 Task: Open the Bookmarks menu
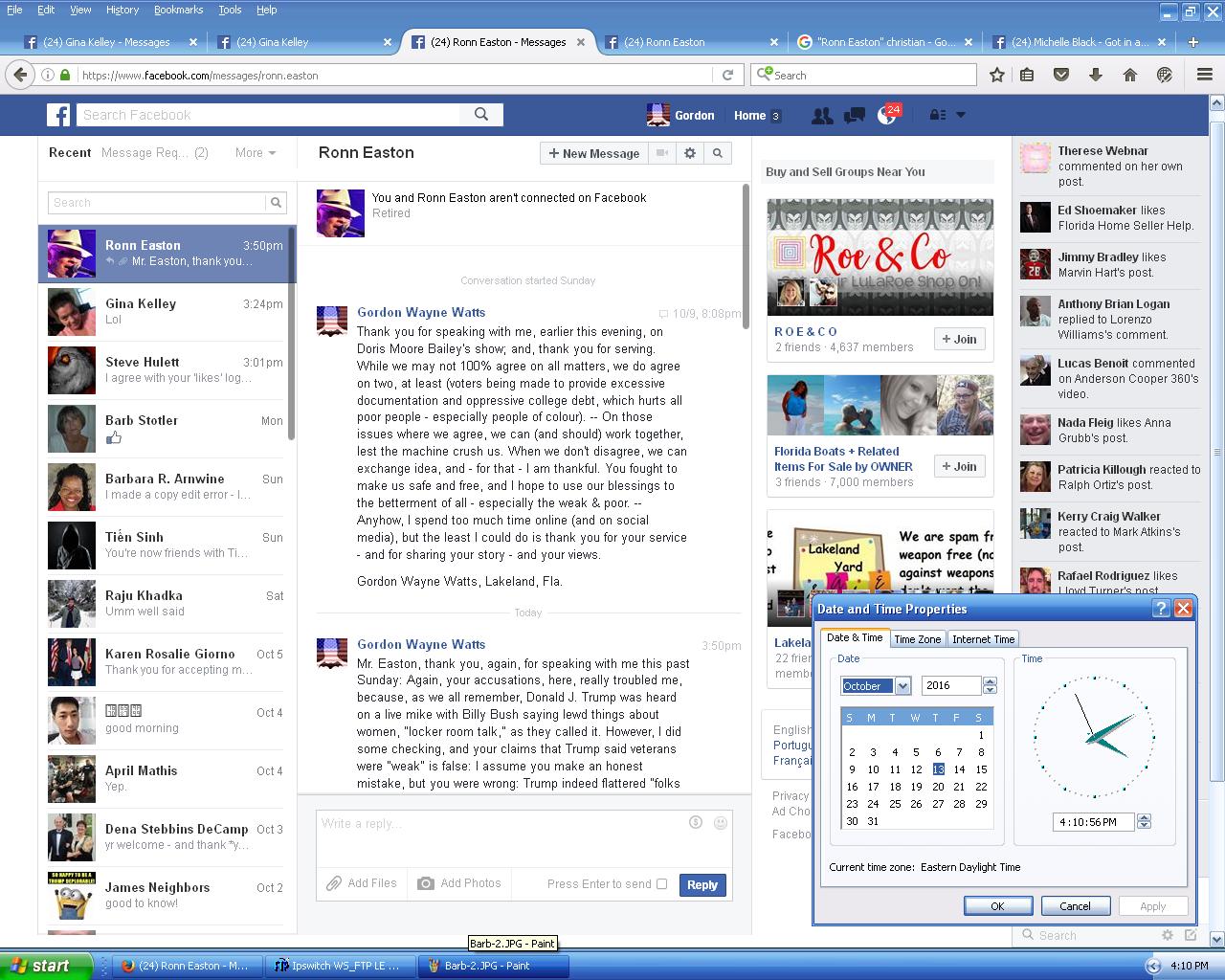[x=178, y=10]
